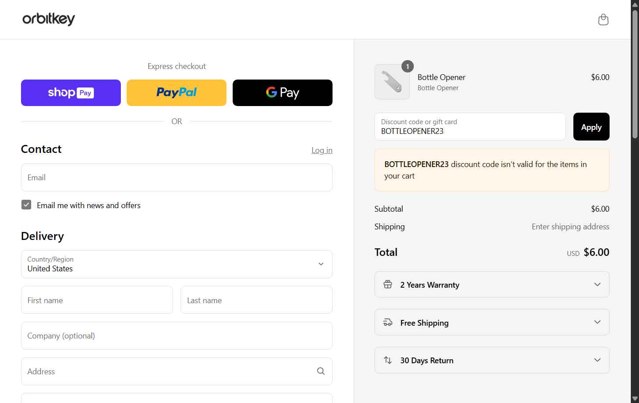Click the Bottle Opener product thumbnail
The height and width of the screenshot is (403, 639).
(x=391, y=82)
